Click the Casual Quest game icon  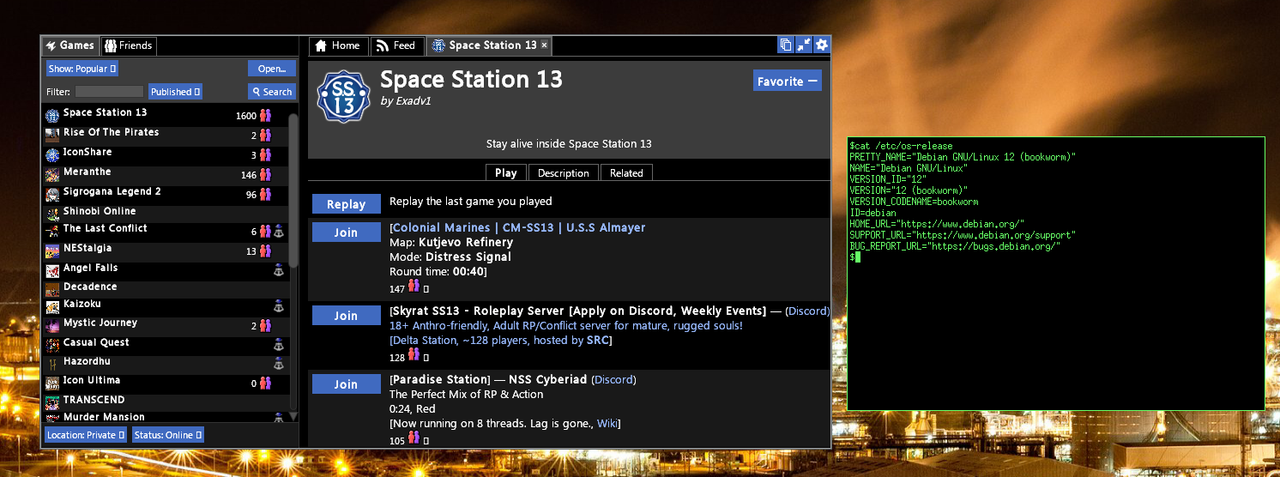(52, 344)
